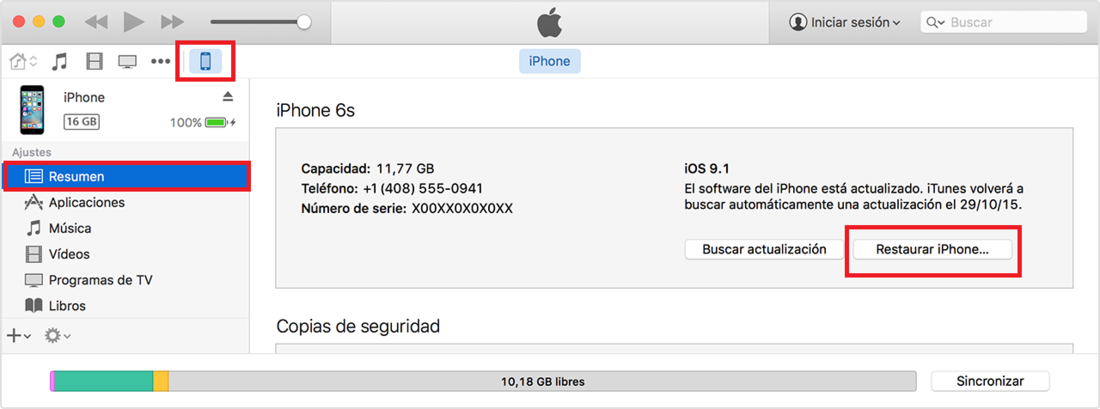The image size is (1100, 409).
Task: Maximize the window with the green button
Action: [59, 22]
